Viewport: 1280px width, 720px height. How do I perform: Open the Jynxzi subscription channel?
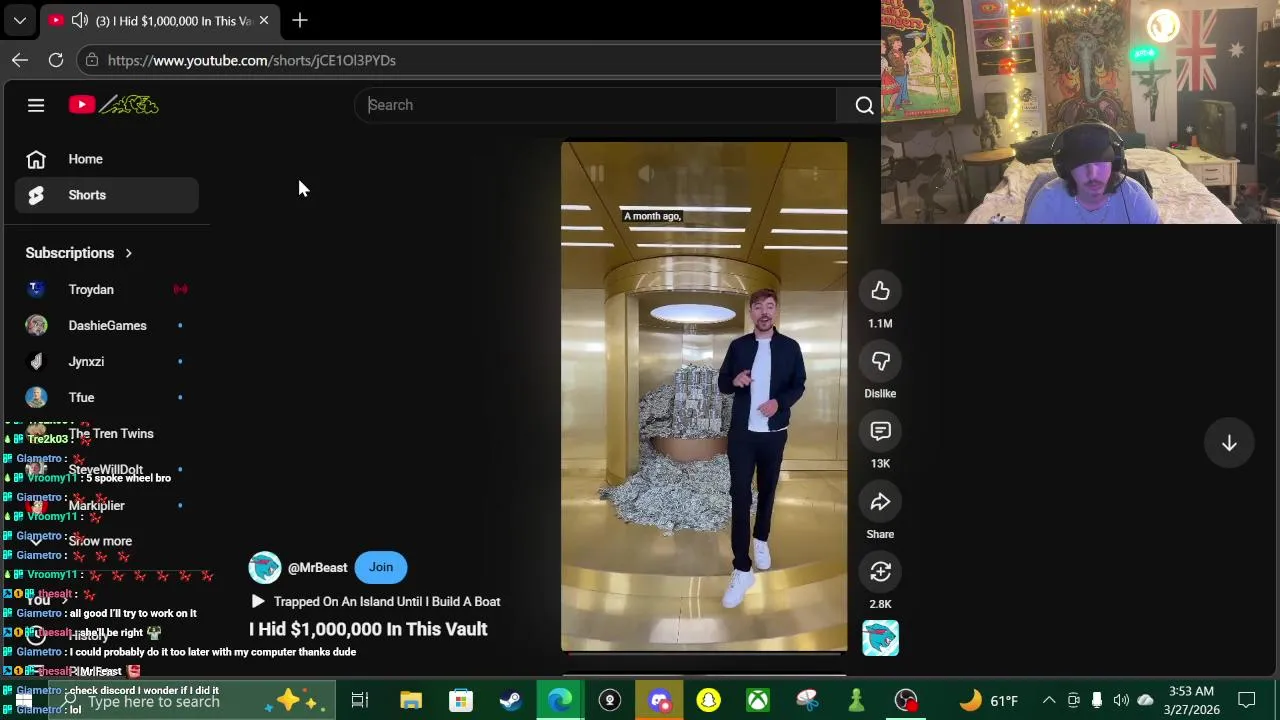point(107,361)
